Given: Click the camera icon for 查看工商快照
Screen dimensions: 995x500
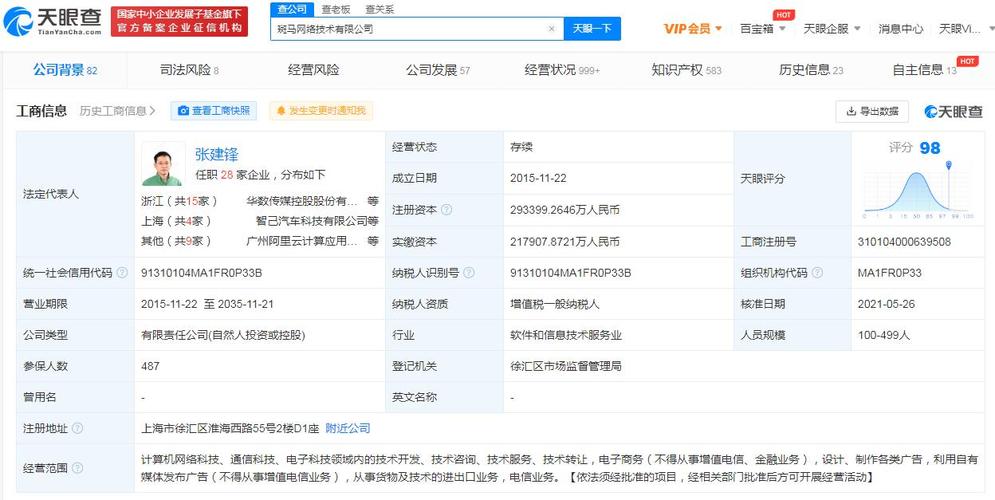Looking at the screenshot, I should [183, 111].
